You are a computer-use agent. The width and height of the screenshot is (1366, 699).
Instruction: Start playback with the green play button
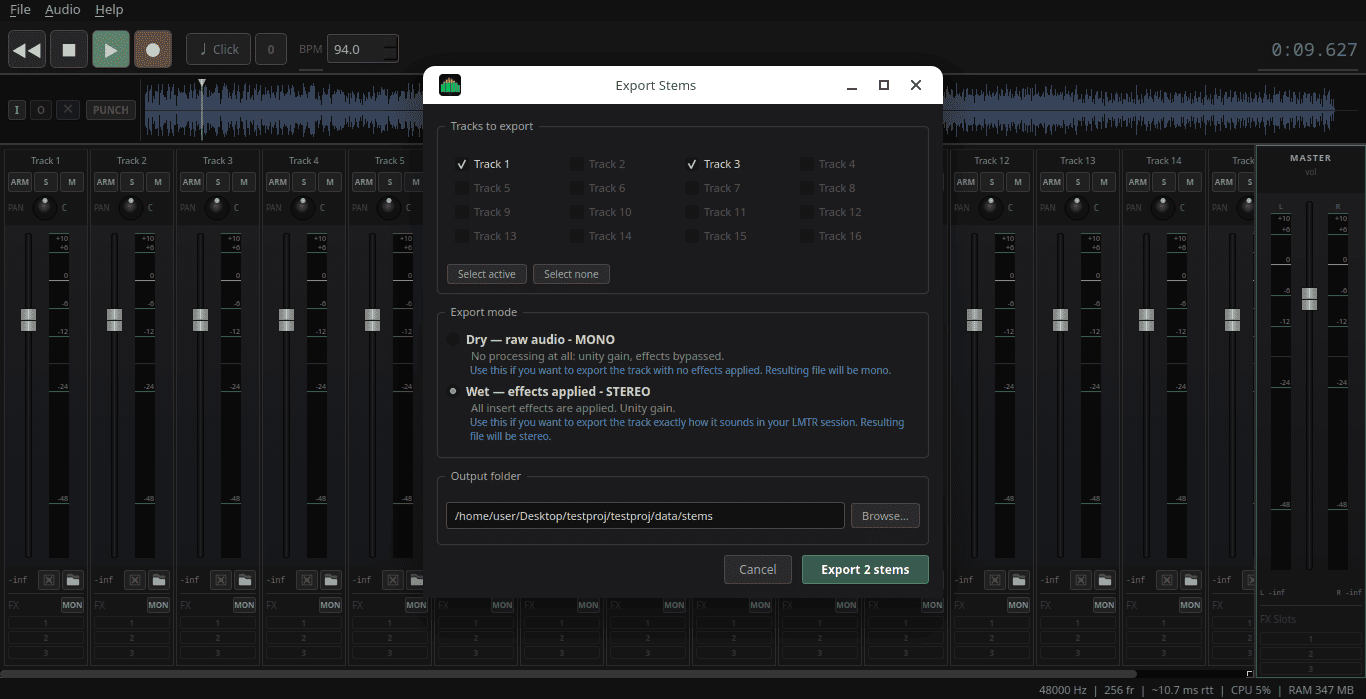coord(111,49)
